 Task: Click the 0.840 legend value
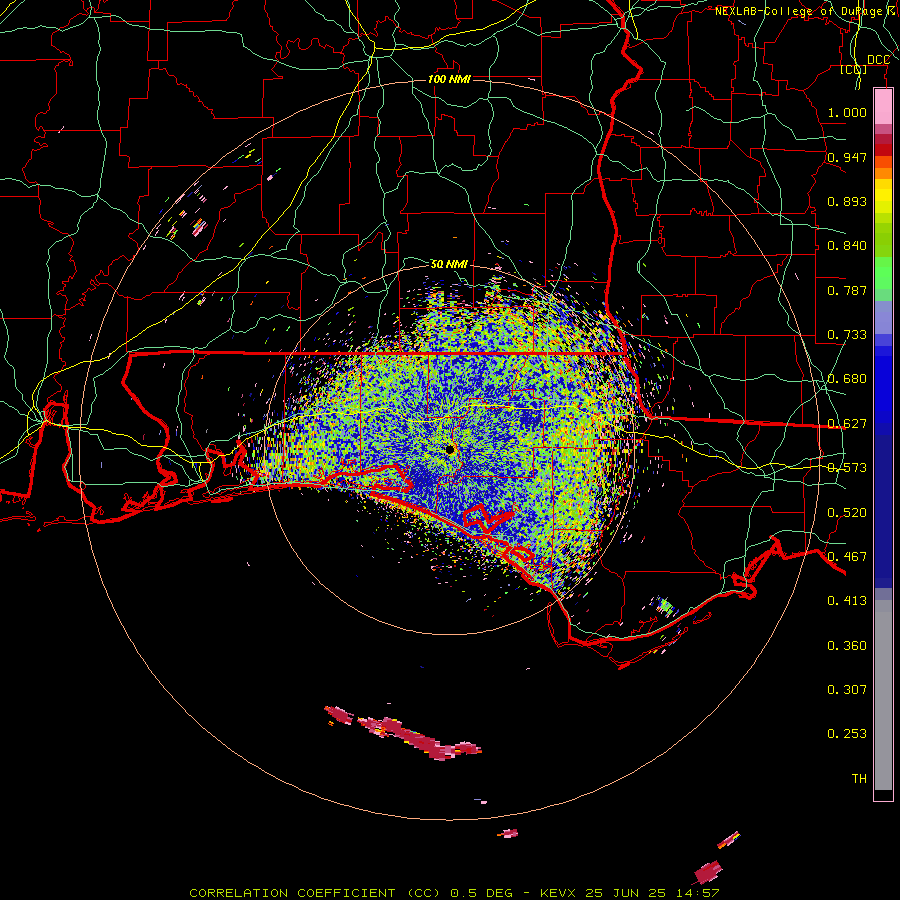(847, 246)
